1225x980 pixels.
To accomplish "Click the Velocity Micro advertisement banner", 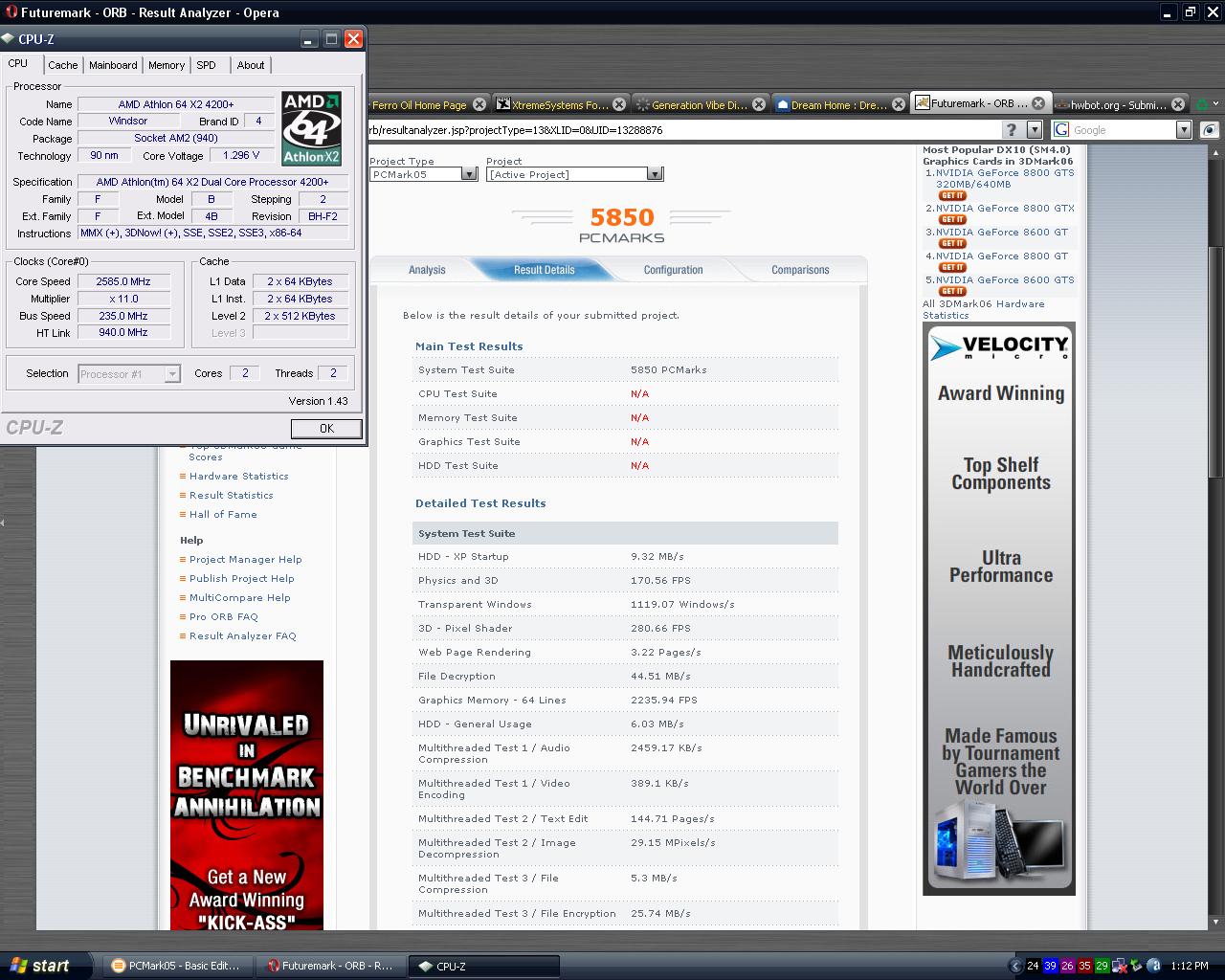I will tap(999, 609).
